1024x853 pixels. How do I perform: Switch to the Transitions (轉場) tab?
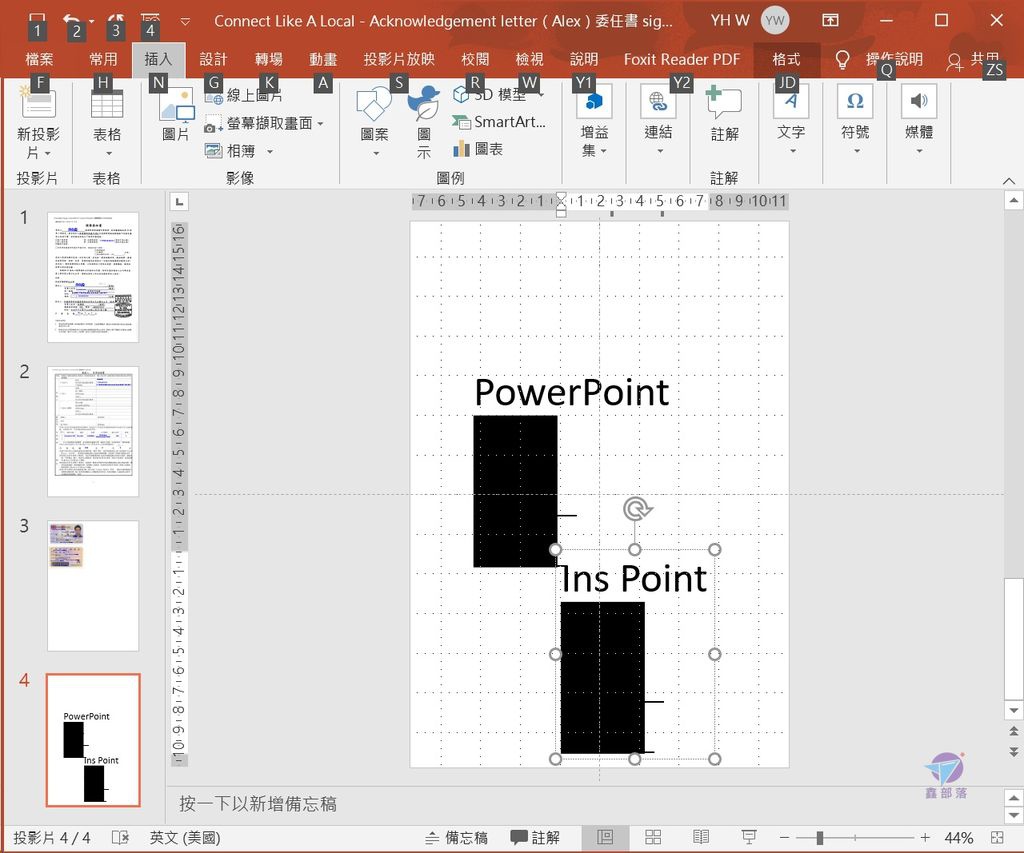(x=268, y=59)
